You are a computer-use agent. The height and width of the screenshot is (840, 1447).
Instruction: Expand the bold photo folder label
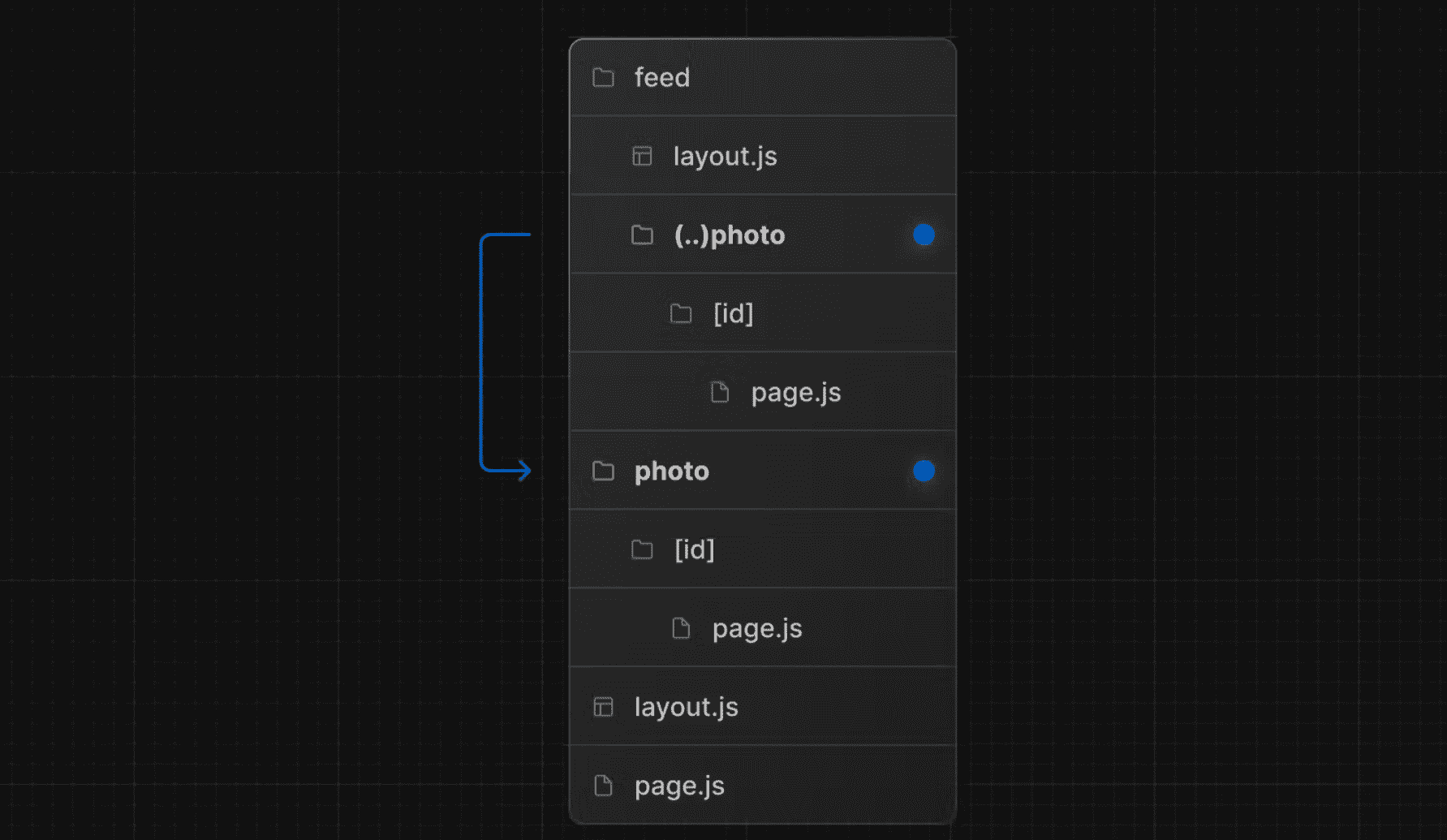click(x=671, y=472)
